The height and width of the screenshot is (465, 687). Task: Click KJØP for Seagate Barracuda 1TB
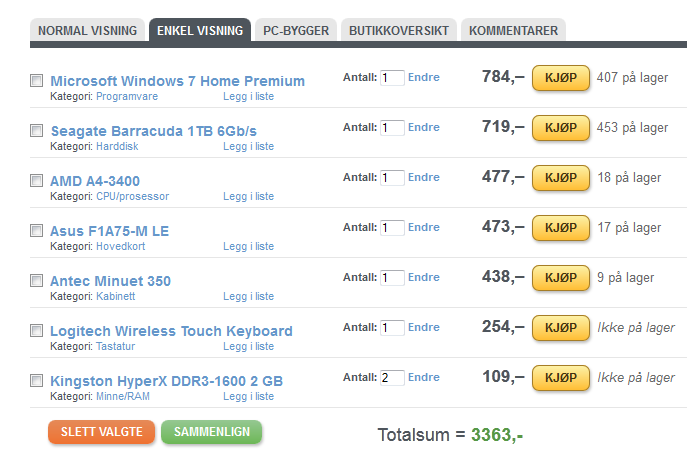tap(561, 128)
